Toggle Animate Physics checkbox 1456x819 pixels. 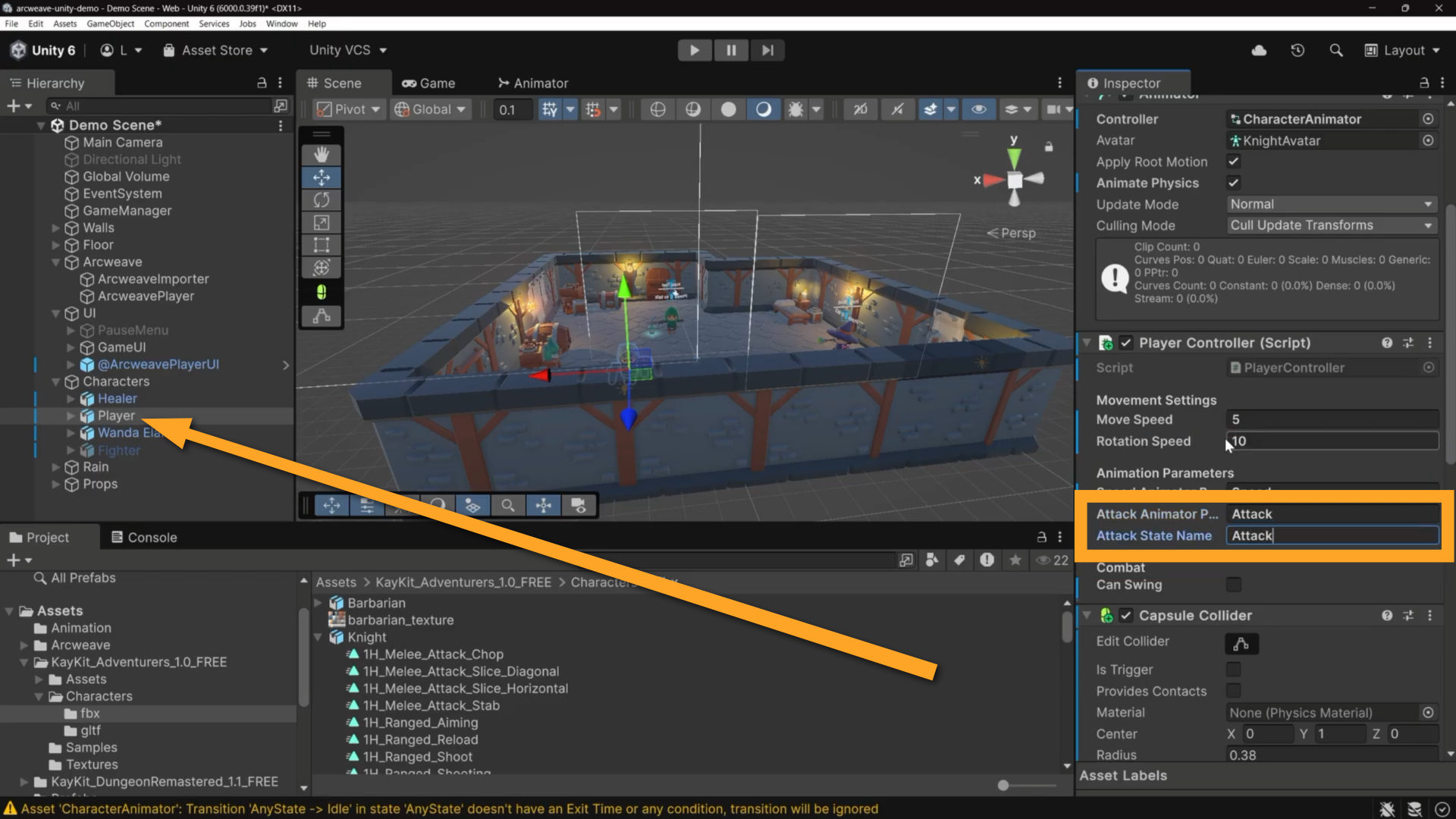[1234, 183]
